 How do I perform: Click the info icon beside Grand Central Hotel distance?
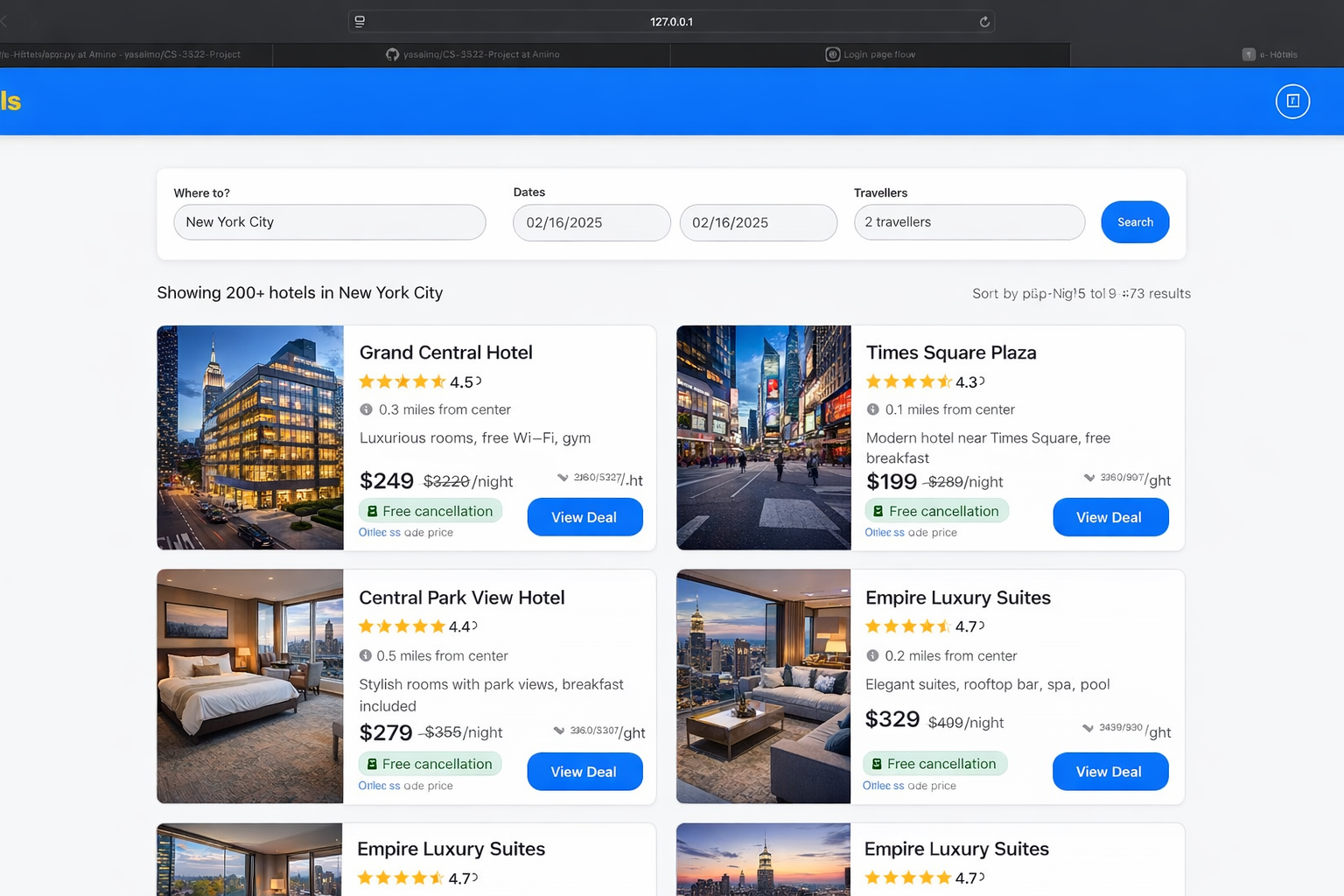pyautogui.click(x=367, y=409)
